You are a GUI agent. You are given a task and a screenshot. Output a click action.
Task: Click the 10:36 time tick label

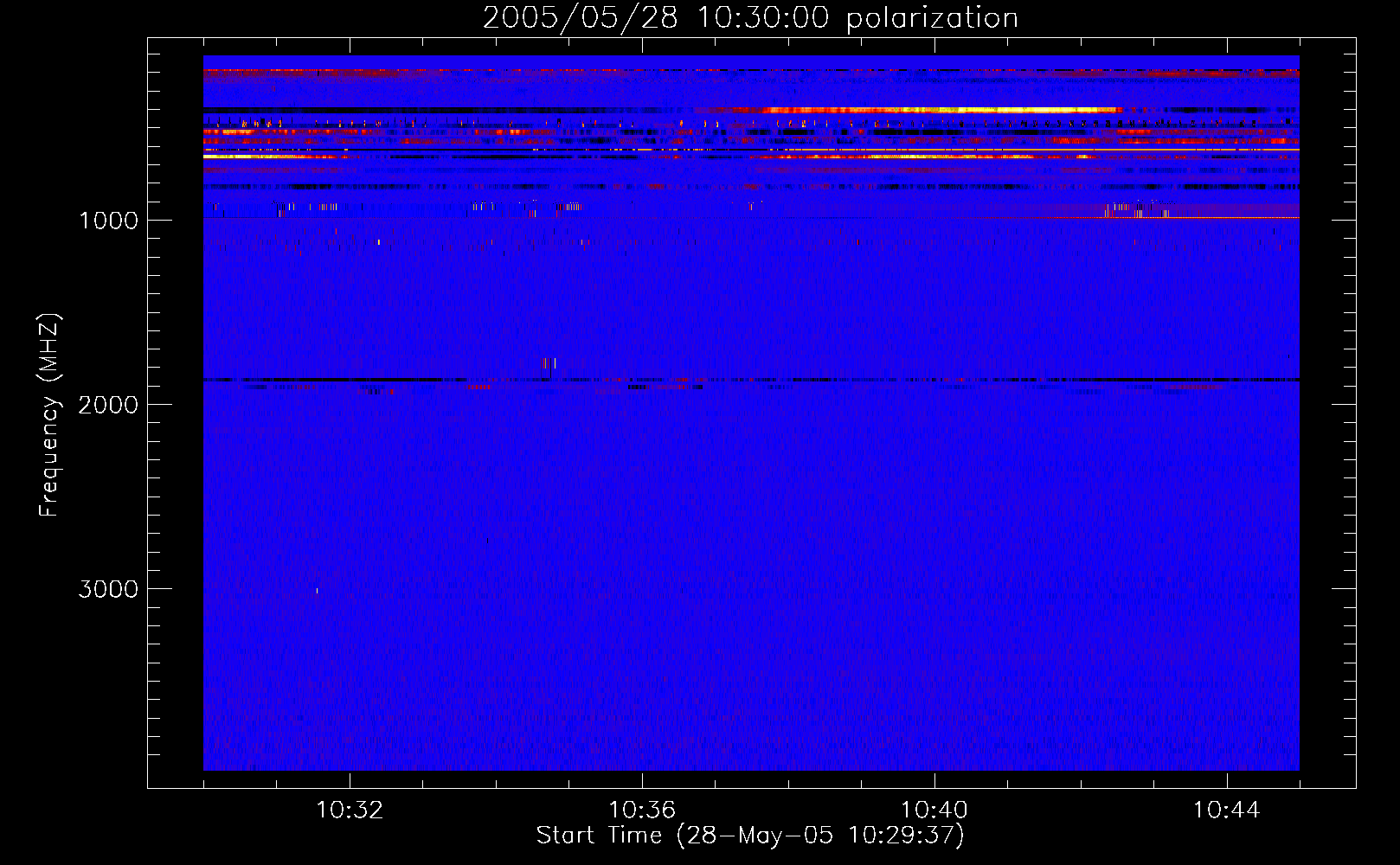[642, 811]
